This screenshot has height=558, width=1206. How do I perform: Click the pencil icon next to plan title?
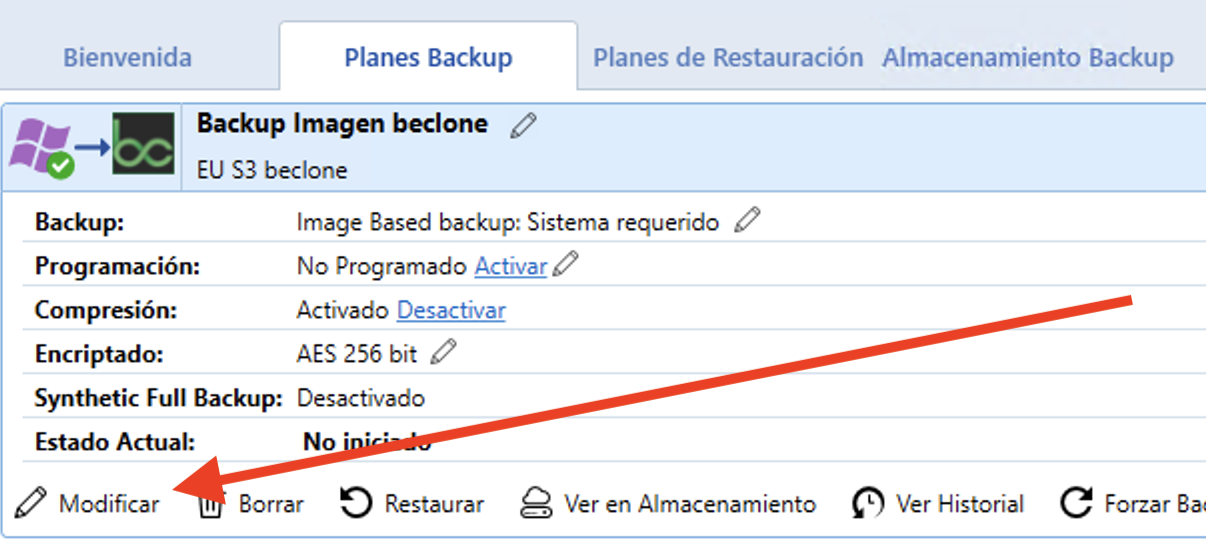coord(523,125)
